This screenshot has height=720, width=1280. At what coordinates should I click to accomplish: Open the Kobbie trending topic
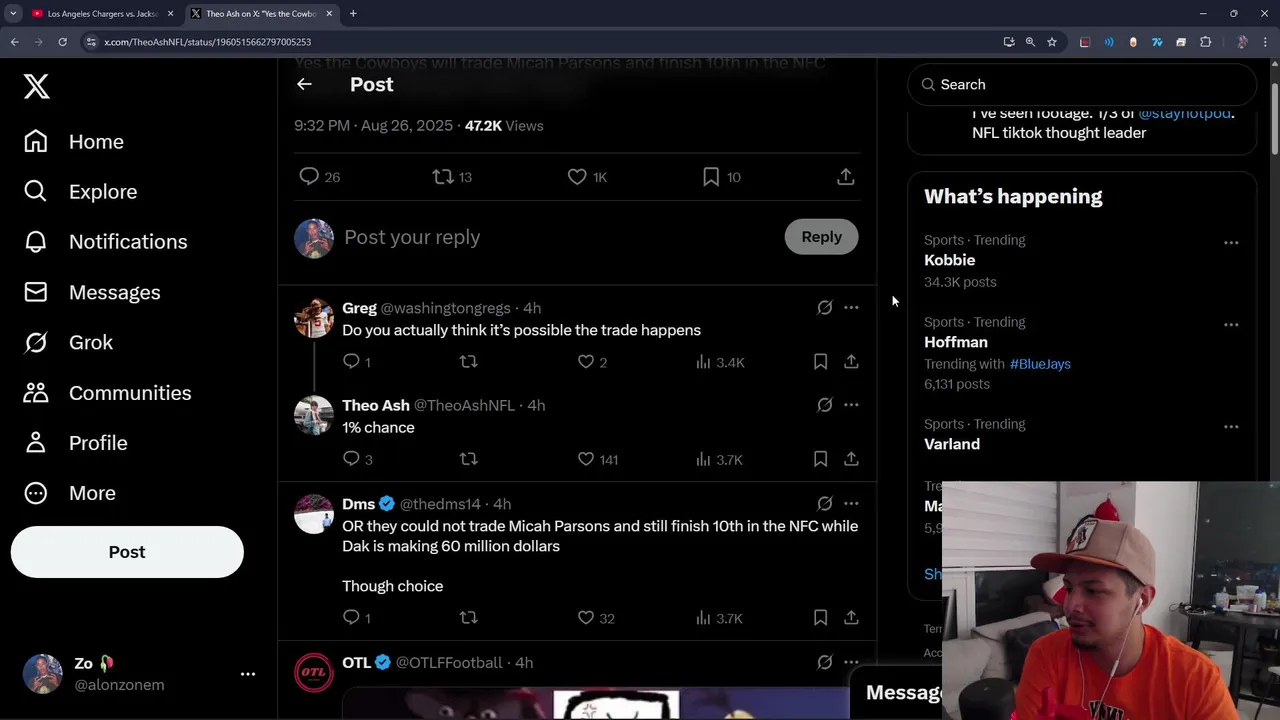pyautogui.click(x=949, y=260)
